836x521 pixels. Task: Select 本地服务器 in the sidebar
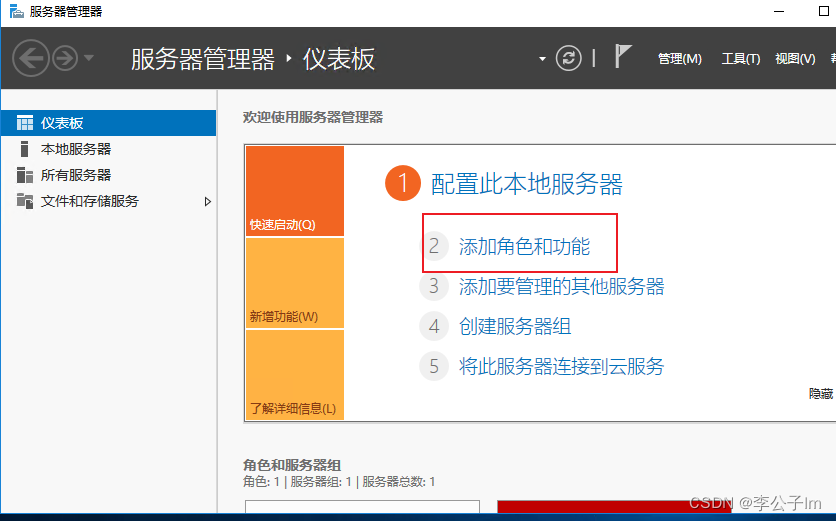(109, 149)
